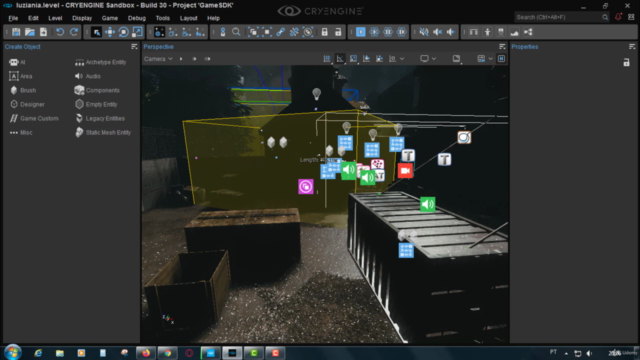Open the File menu

tap(13, 18)
